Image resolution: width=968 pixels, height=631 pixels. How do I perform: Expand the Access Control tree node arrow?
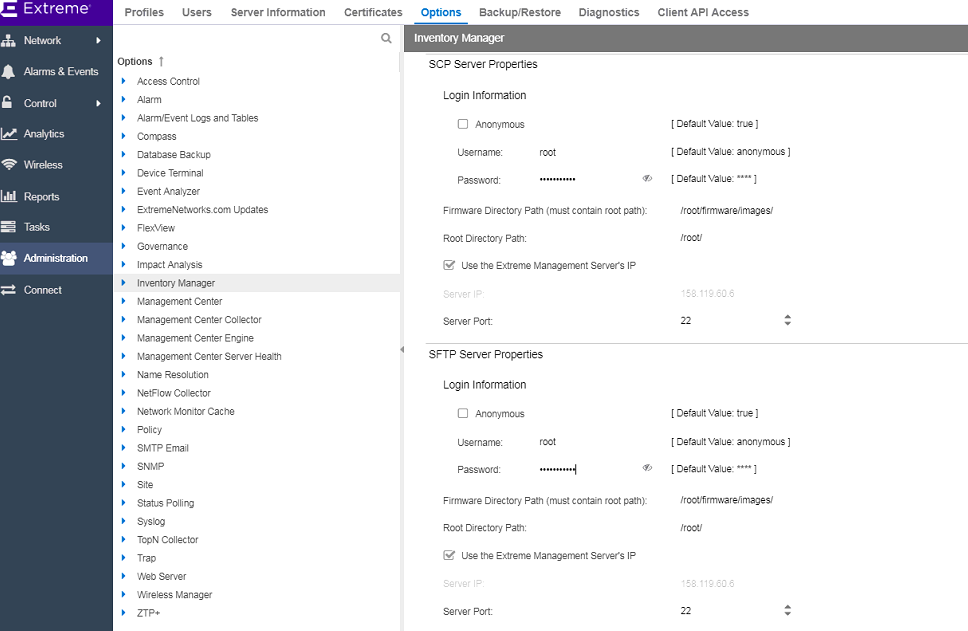point(123,81)
